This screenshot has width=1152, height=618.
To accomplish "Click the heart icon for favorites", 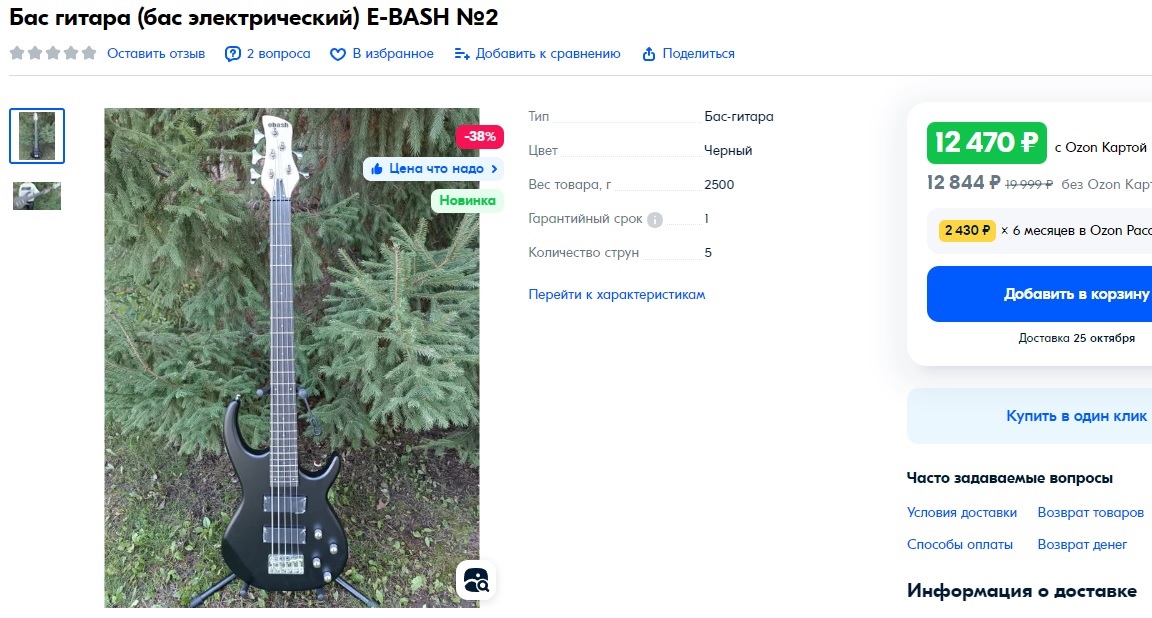I will click(337, 54).
